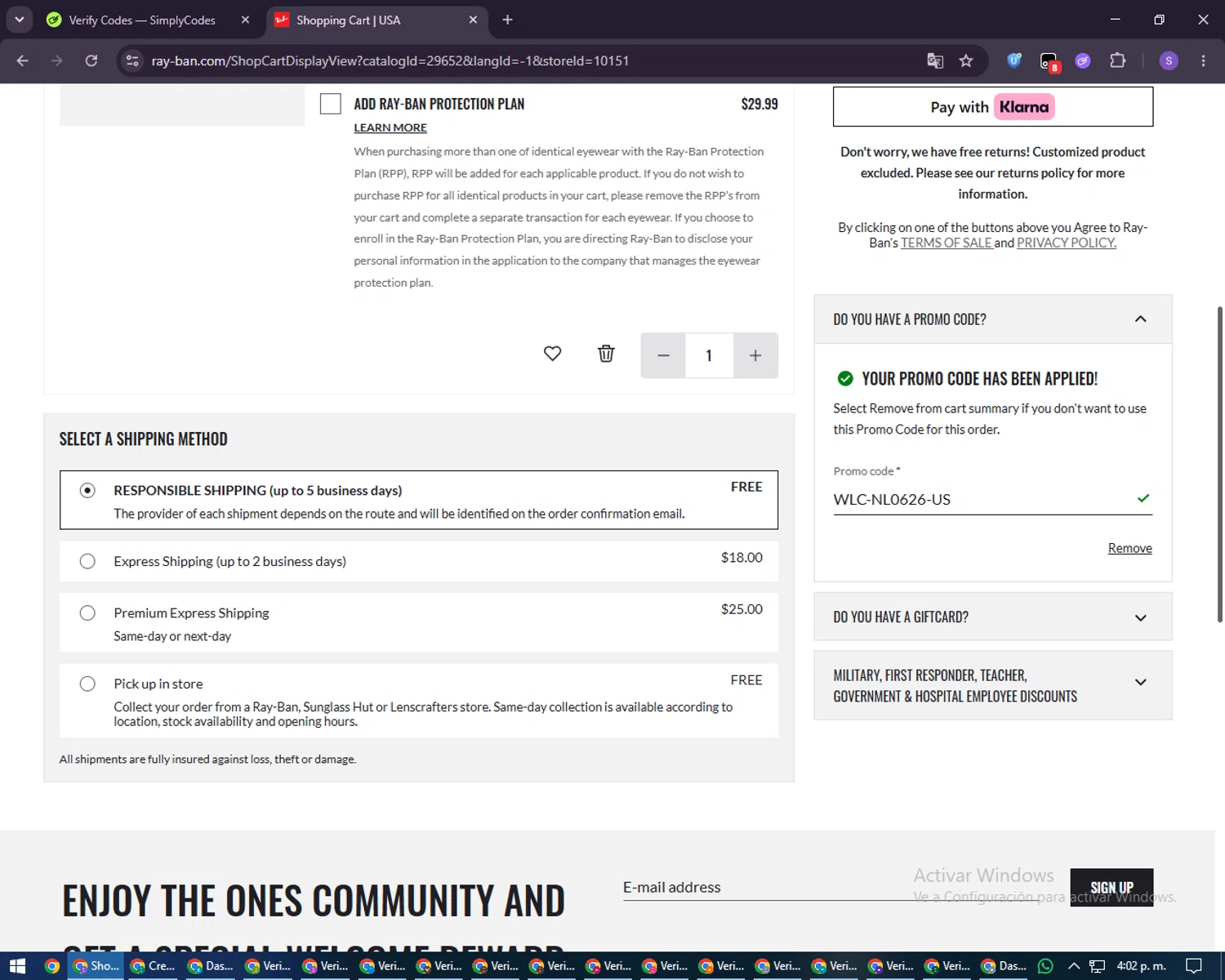Open the purple SimplyCodes extension icon
This screenshot has height=980, width=1225.
point(1083,60)
